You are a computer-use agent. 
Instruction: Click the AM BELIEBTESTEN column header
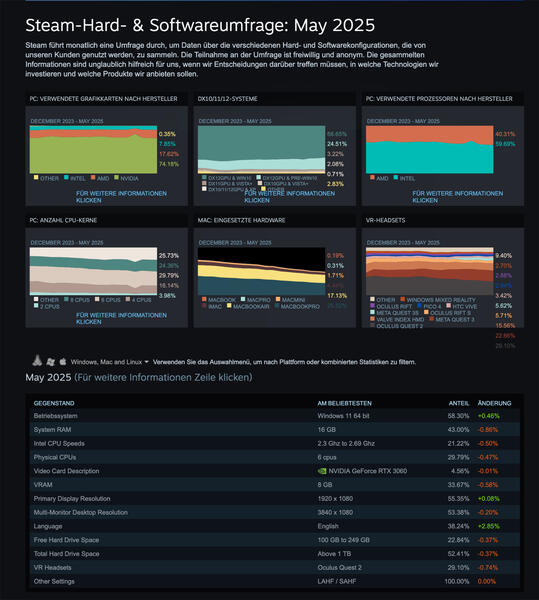(344, 403)
